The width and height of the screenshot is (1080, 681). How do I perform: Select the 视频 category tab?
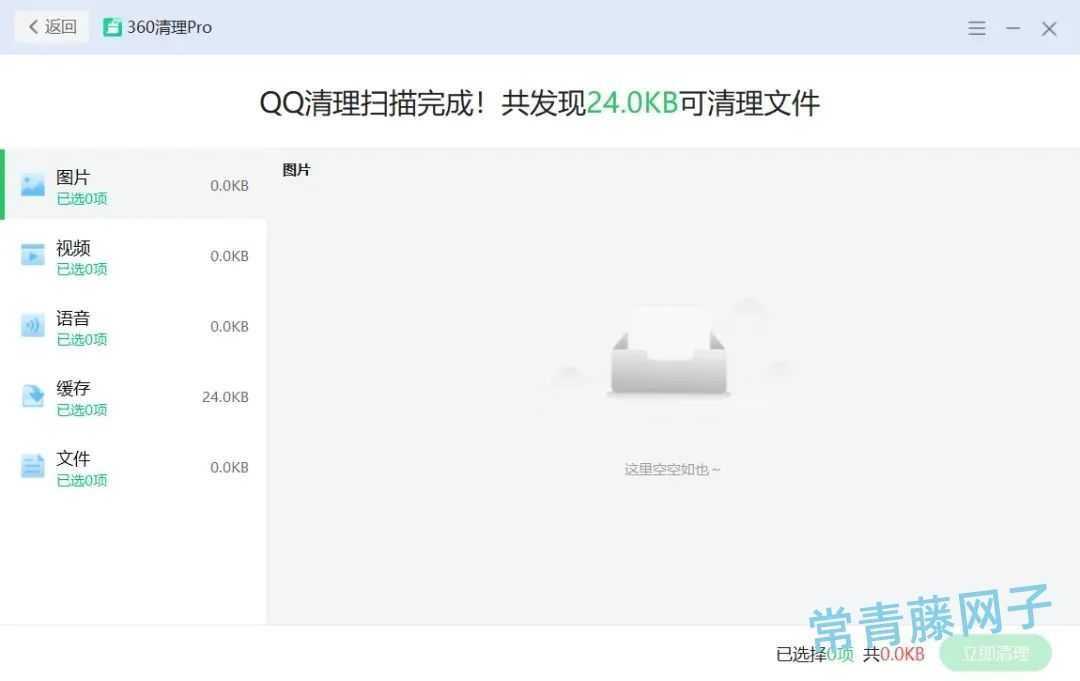[x=133, y=255]
